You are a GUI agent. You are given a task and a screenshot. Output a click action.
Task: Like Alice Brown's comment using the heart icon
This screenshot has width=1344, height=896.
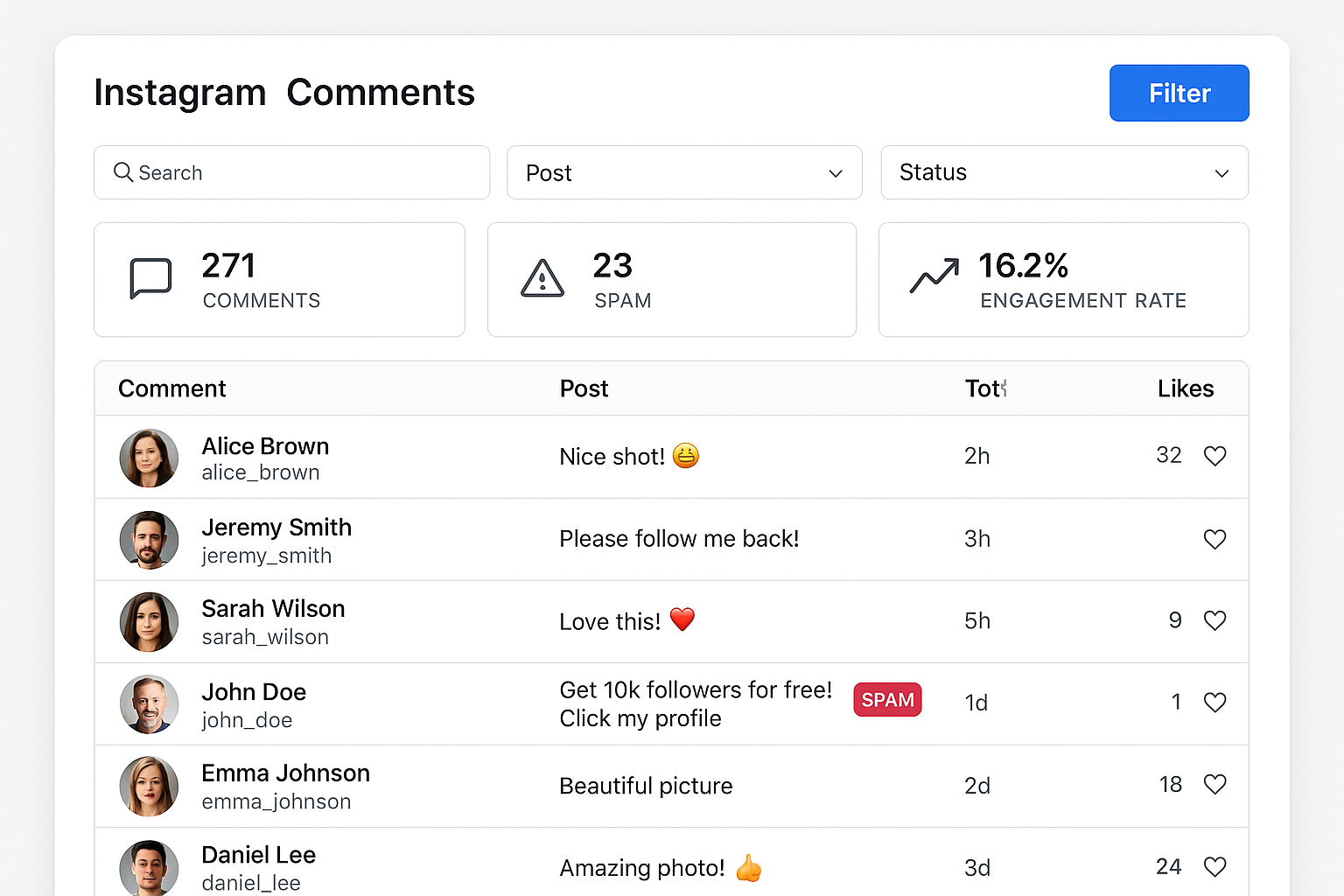click(x=1215, y=456)
